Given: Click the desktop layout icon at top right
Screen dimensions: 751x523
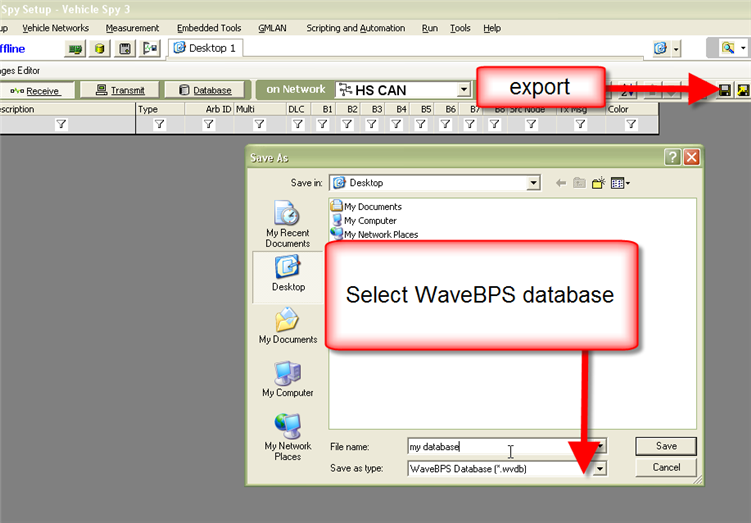Looking at the screenshot, I should 660,48.
